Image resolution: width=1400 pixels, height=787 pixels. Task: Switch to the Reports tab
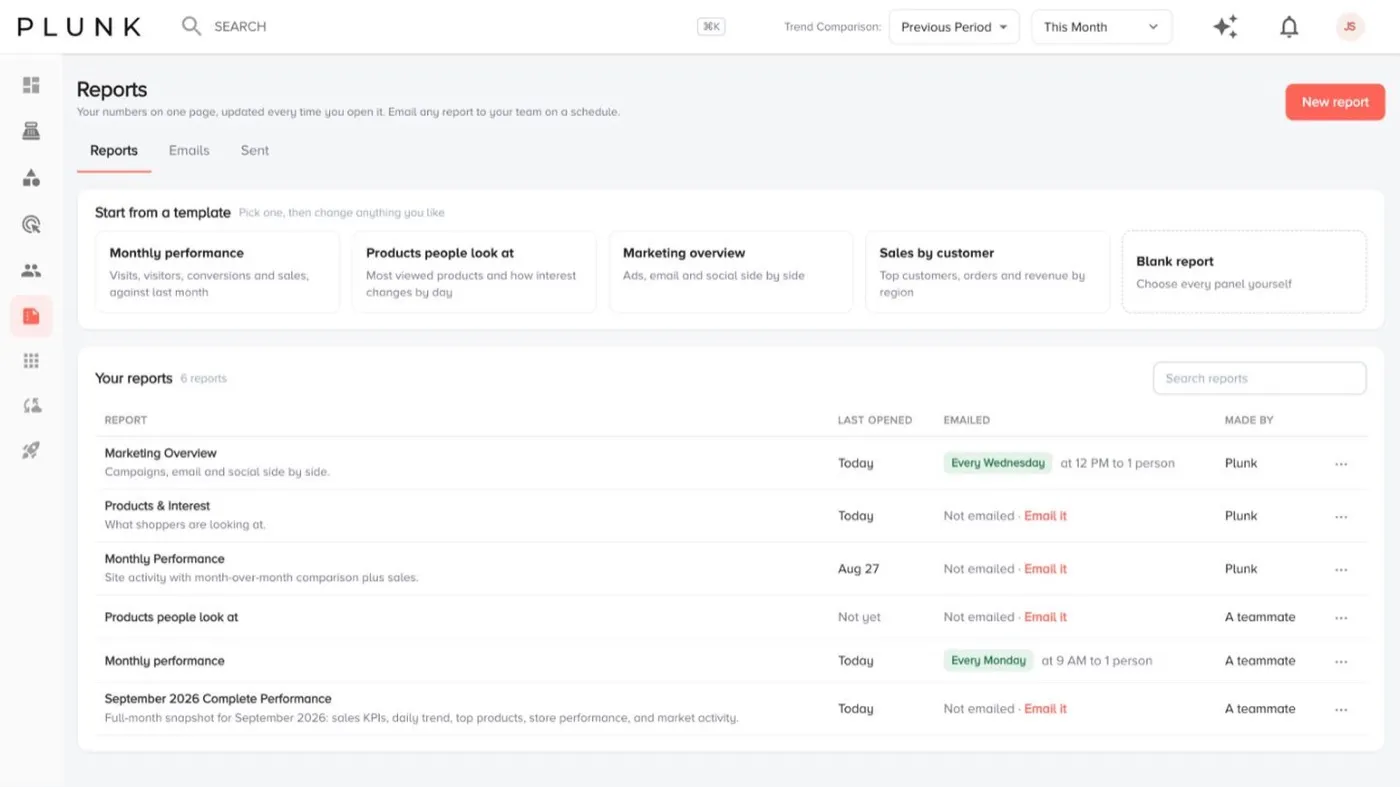[114, 150]
